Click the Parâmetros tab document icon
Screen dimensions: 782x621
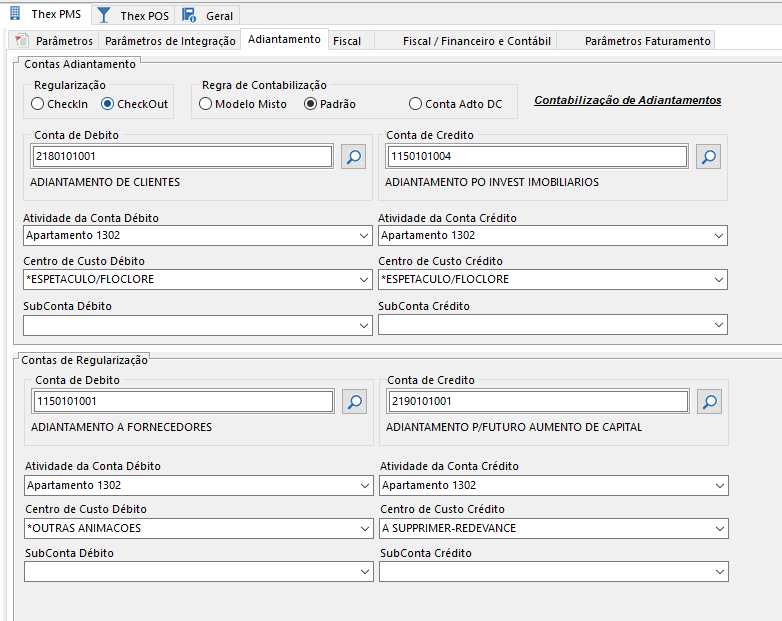22,41
